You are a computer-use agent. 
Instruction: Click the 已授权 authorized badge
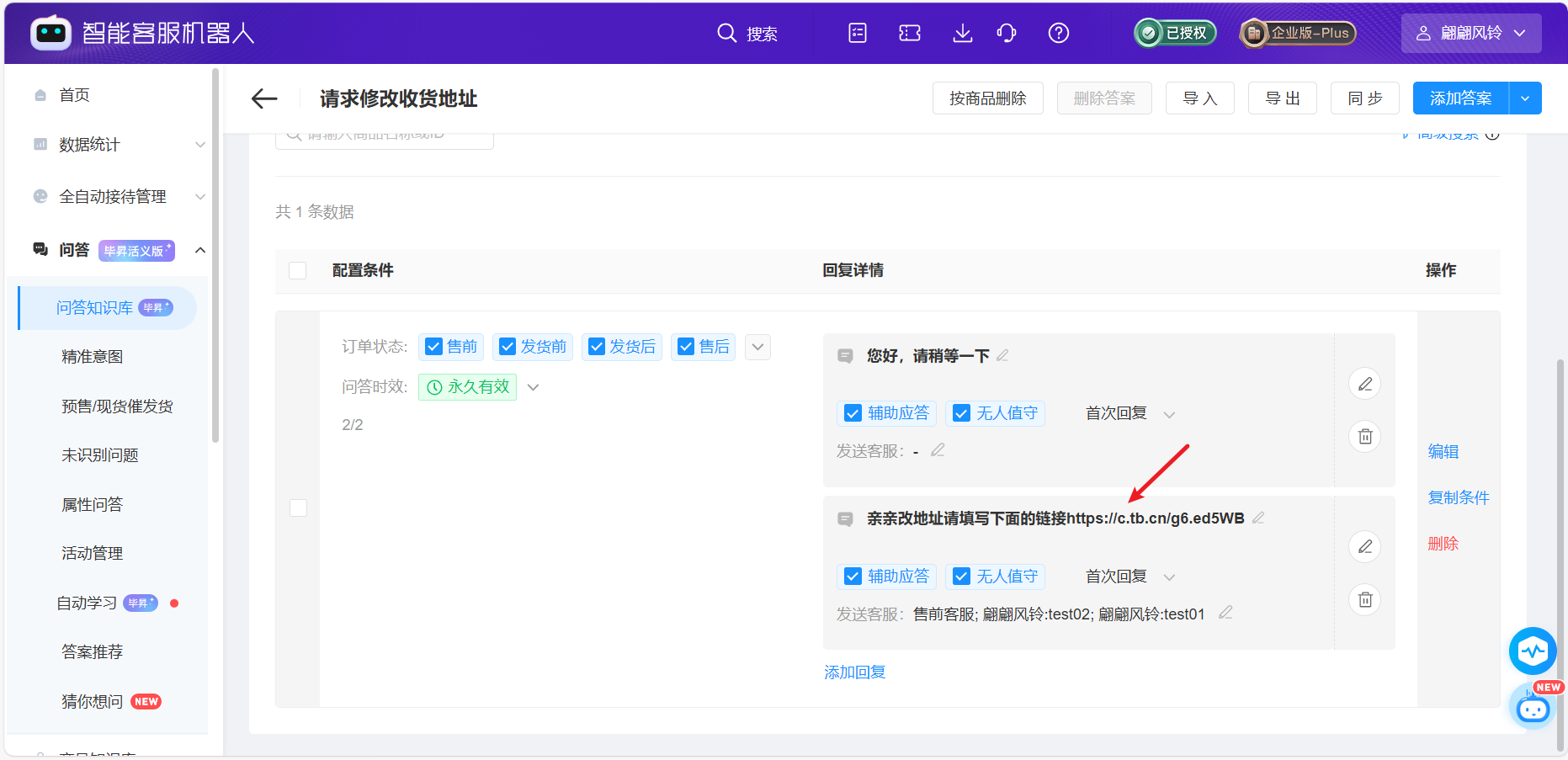pos(1175,33)
